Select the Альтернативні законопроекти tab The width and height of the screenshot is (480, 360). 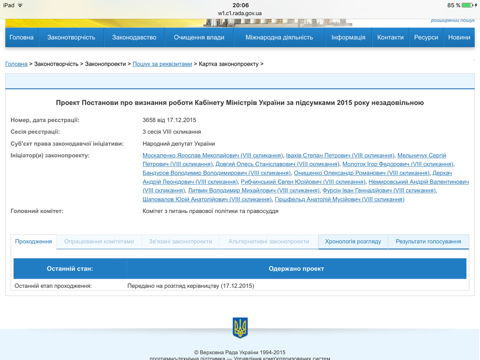click(x=269, y=241)
